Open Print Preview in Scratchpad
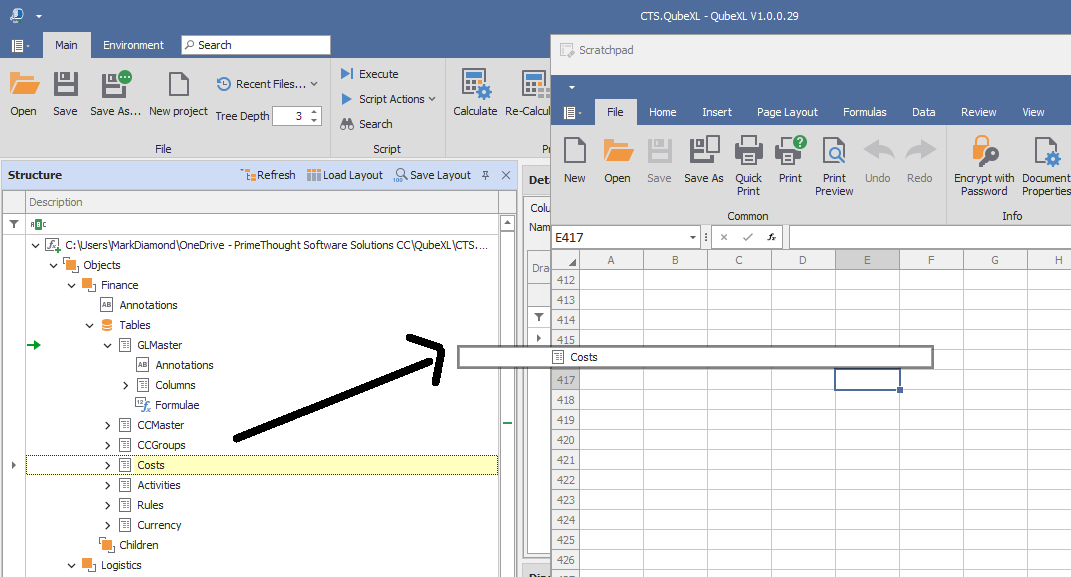 834,163
